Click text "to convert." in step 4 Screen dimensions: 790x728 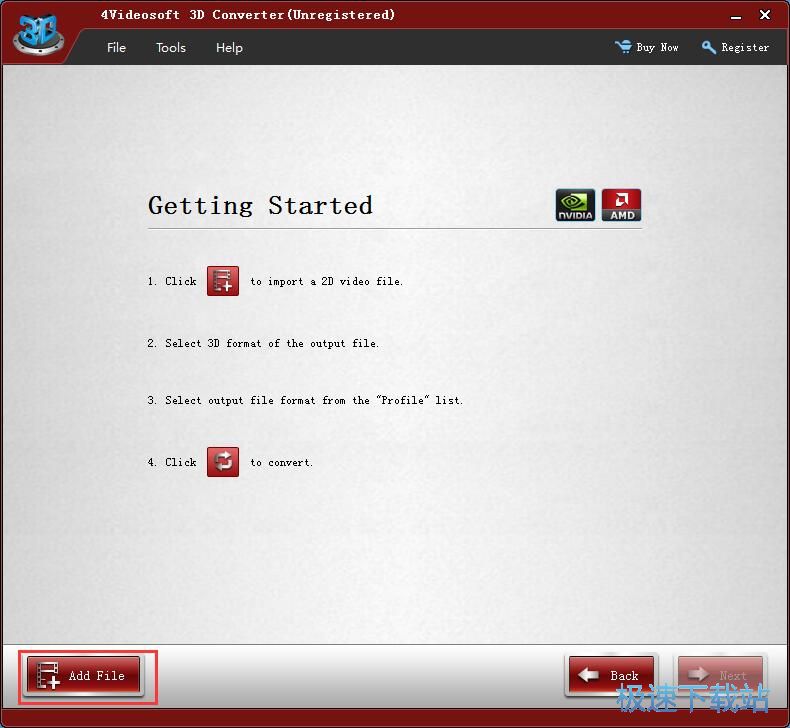coord(281,462)
